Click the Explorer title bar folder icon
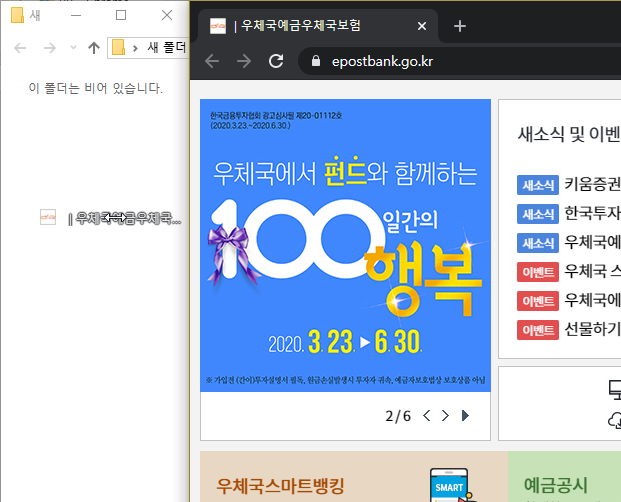Image resolution: width=621 pixels, height=502 pixels. coord(17,15)
